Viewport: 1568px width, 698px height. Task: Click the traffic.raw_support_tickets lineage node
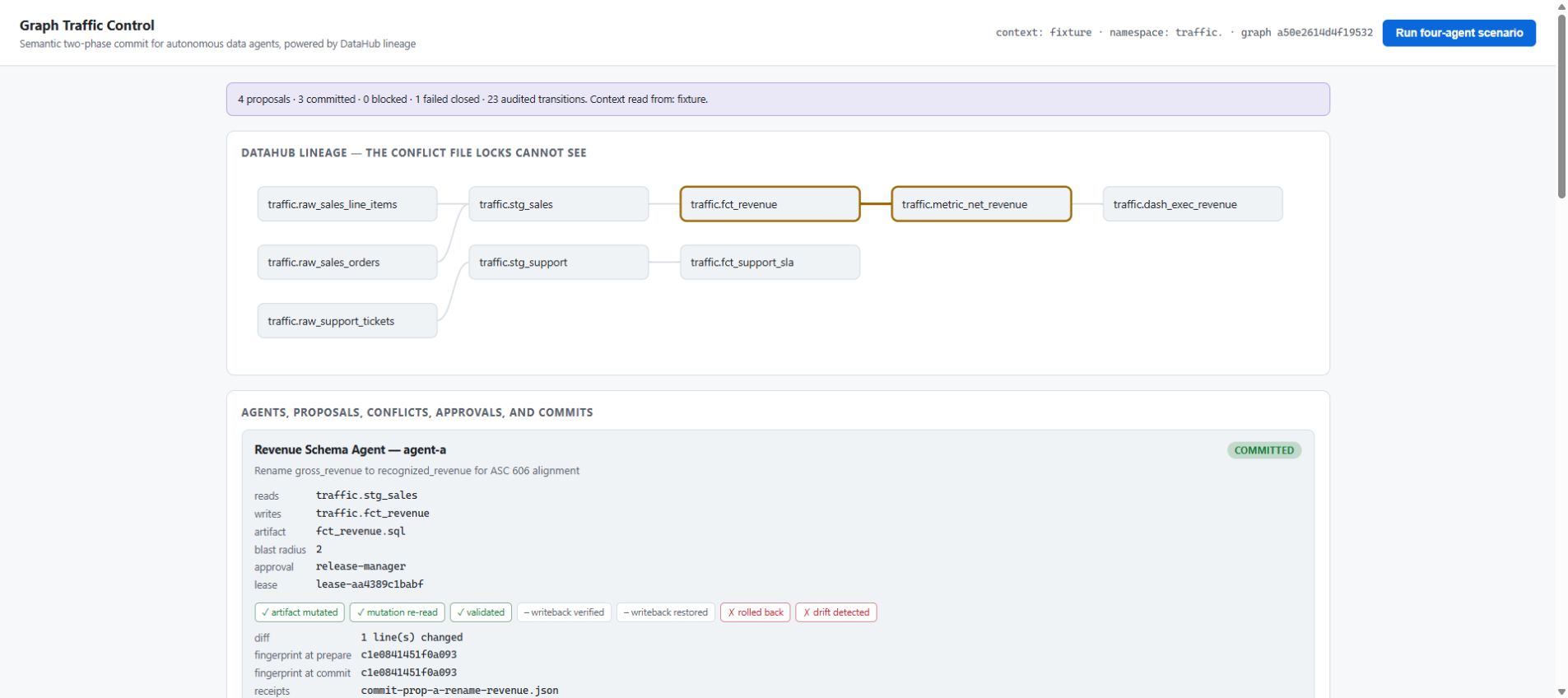point(347,321)
